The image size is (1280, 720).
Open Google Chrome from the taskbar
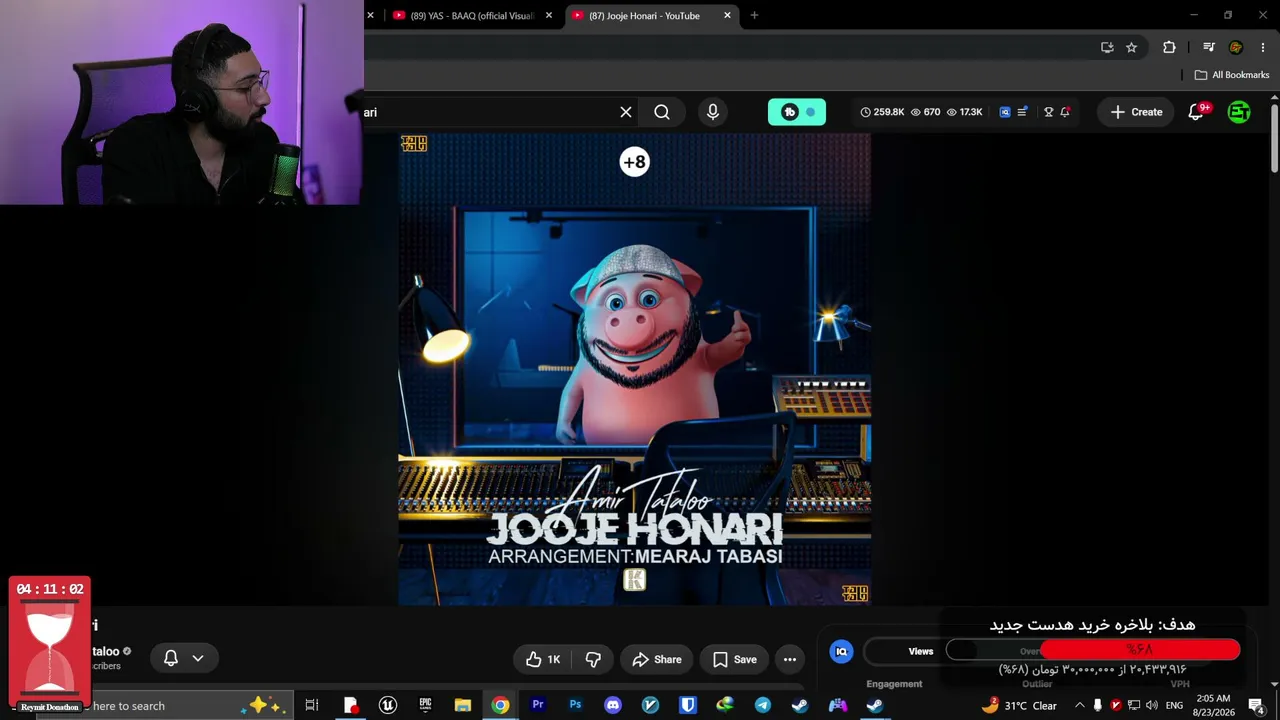[x=500, y=706]
